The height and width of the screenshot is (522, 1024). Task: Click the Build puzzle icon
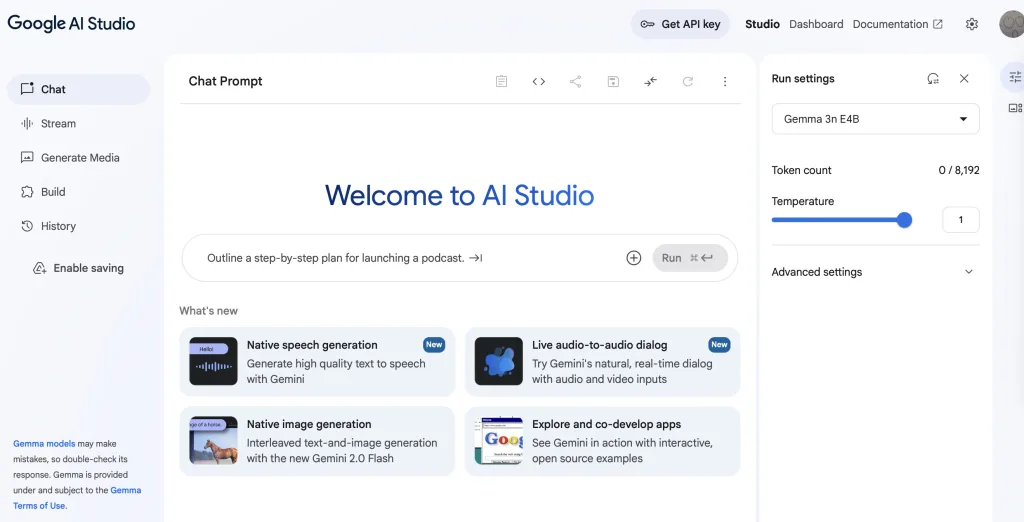coord(27,192)
